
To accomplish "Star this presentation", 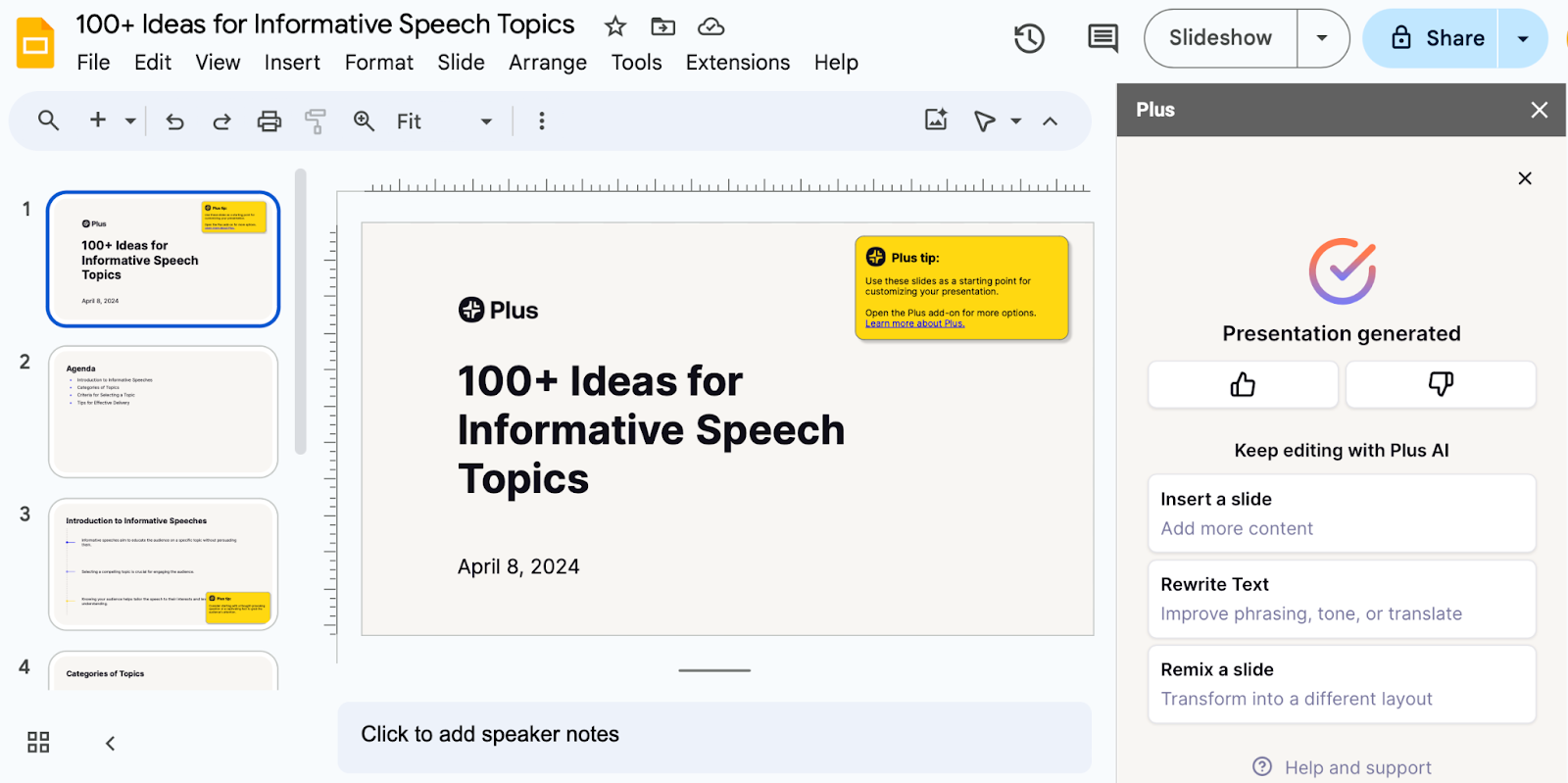I will [x=615, y=26].
